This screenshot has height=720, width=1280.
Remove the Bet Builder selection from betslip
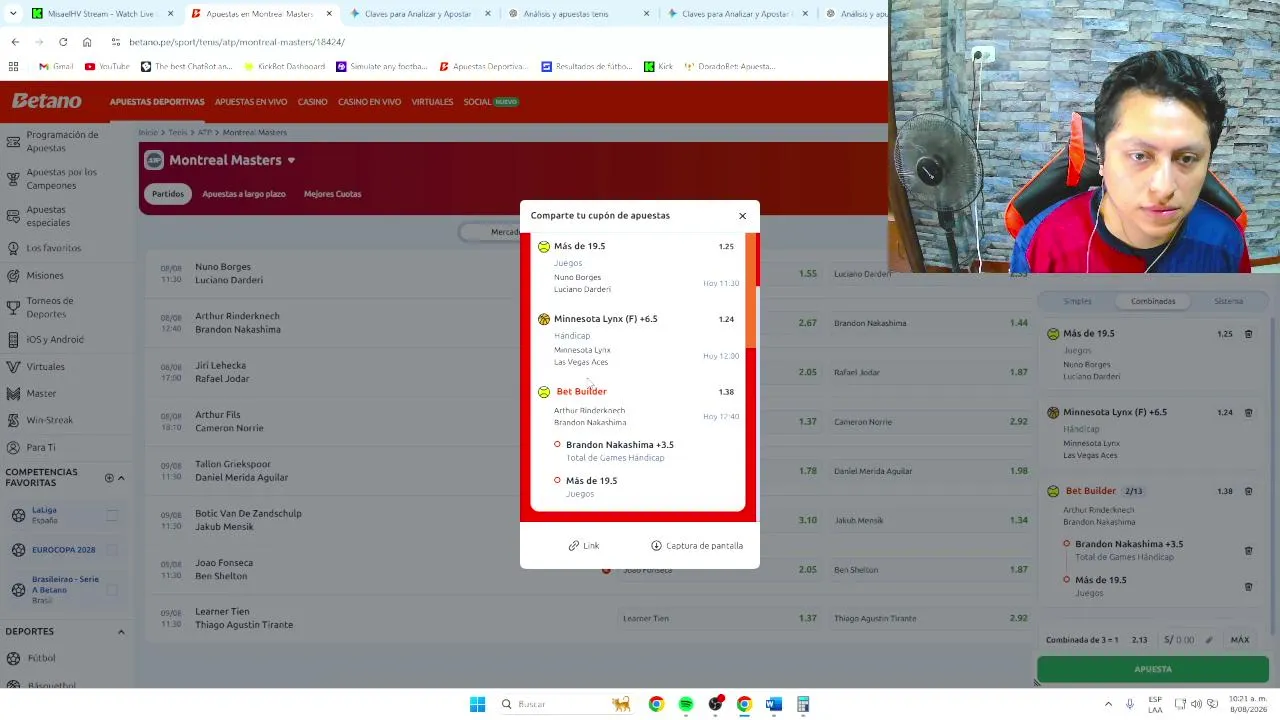1248,491
